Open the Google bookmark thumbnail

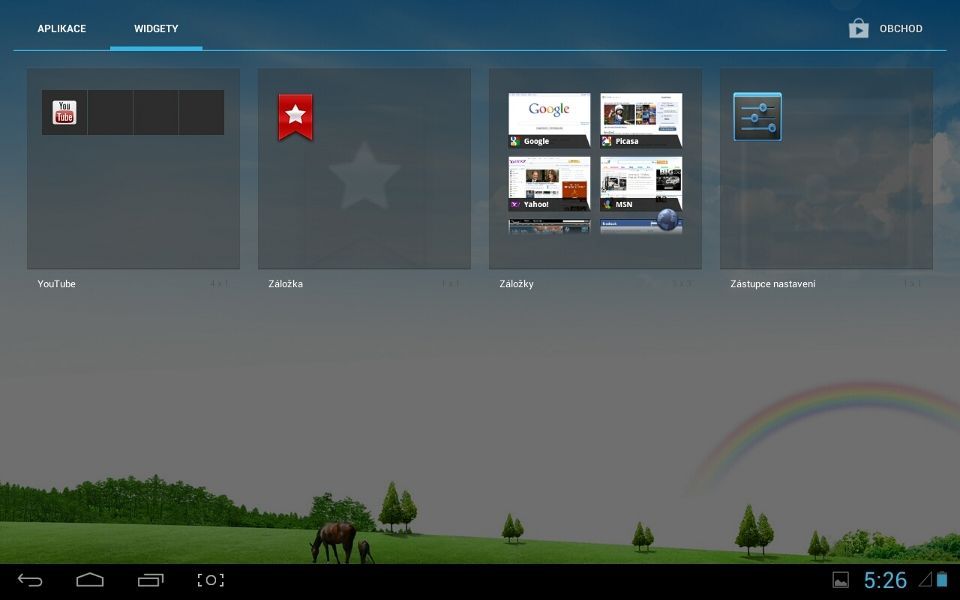[549, 120]
